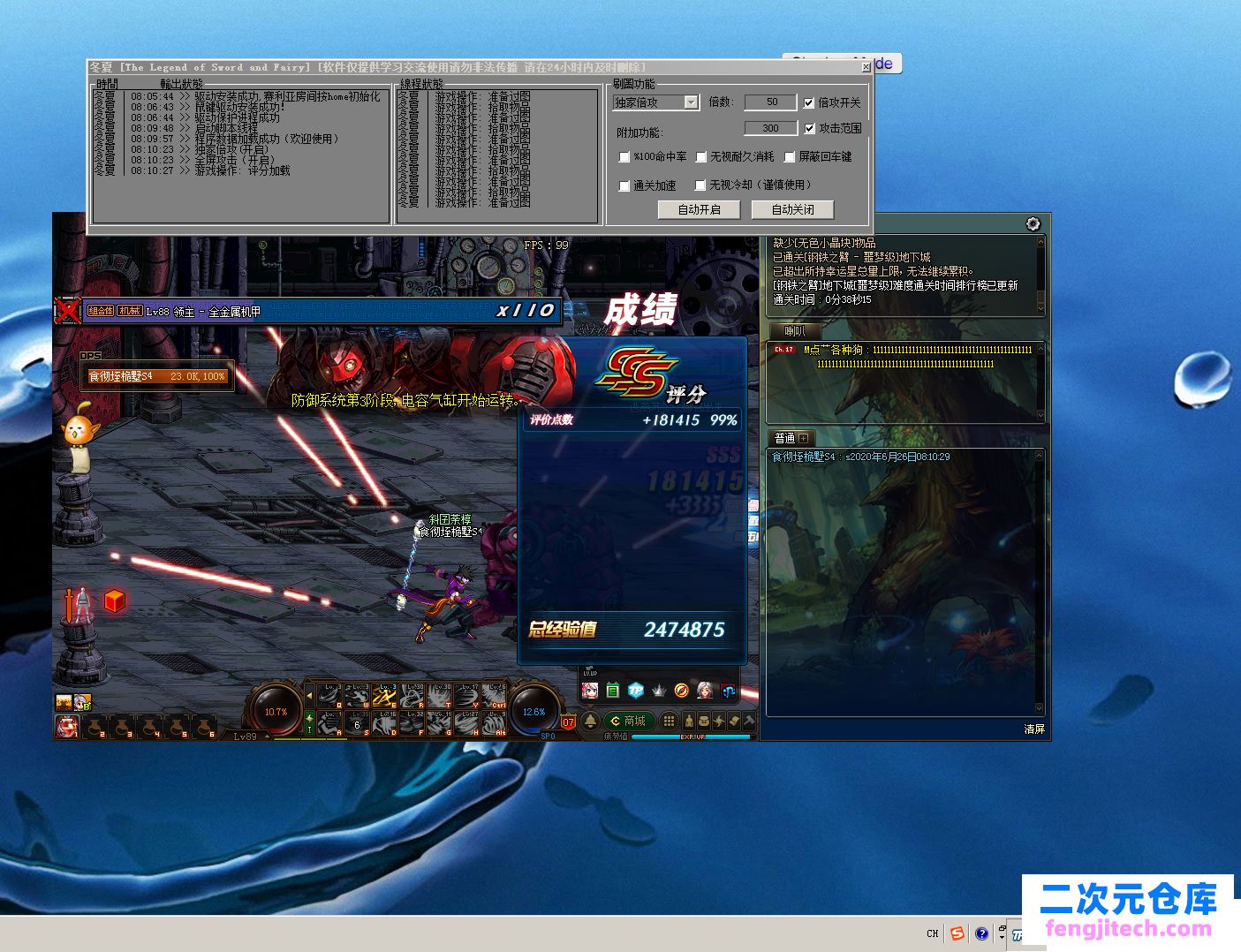Image resolution: width=1241 pixels, height=952 pixels.
Task: Click skill slot with Alt hotkey
Action: click(x=495, y=722)
